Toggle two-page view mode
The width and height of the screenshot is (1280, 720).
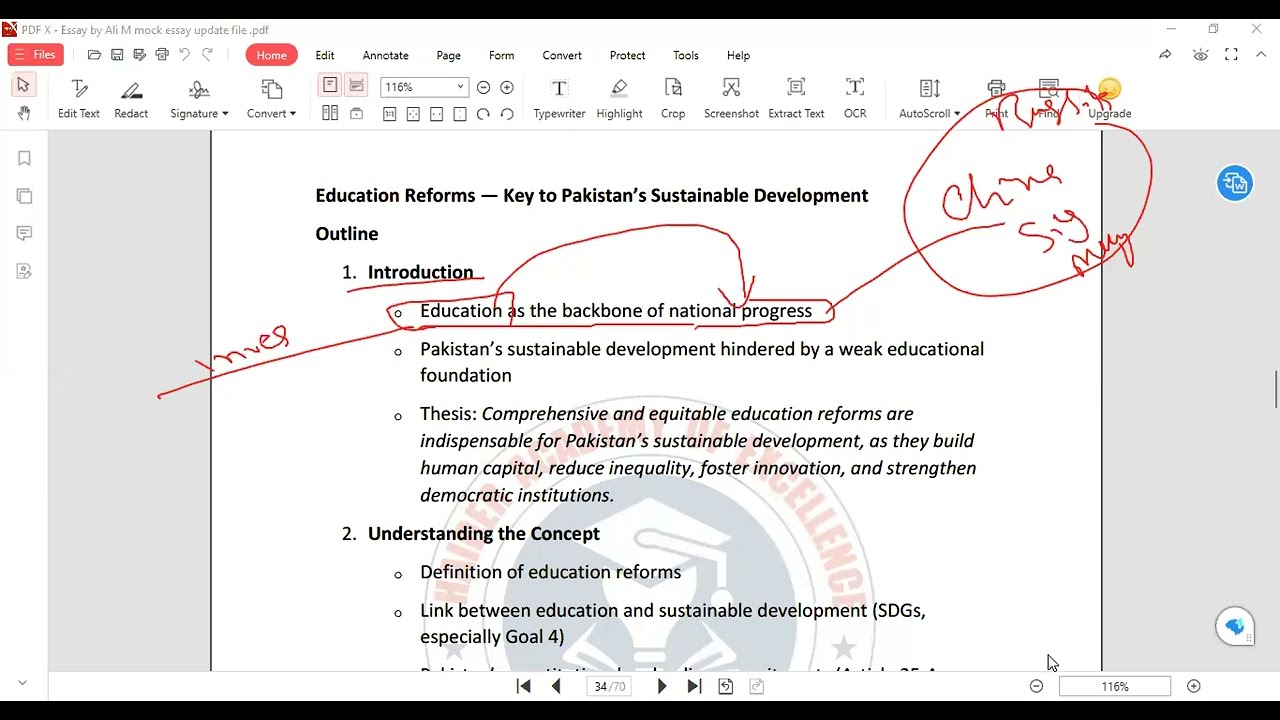pyautogui.click(x=330, y=114)
